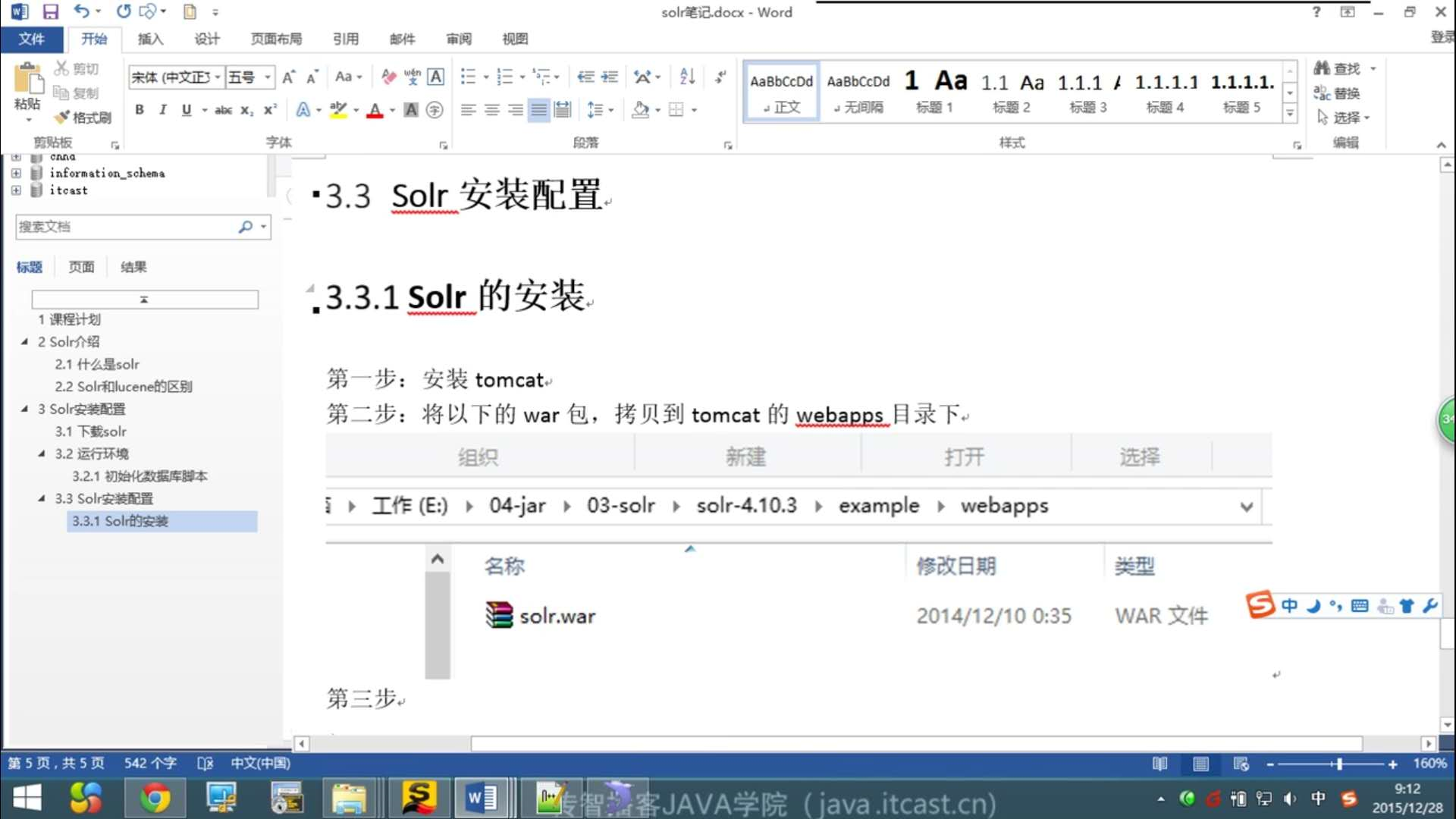The width and height of the screenshot is (1456, 819).
Task: Apply the 无间隔 style
Action: click(x=858, y=91)
